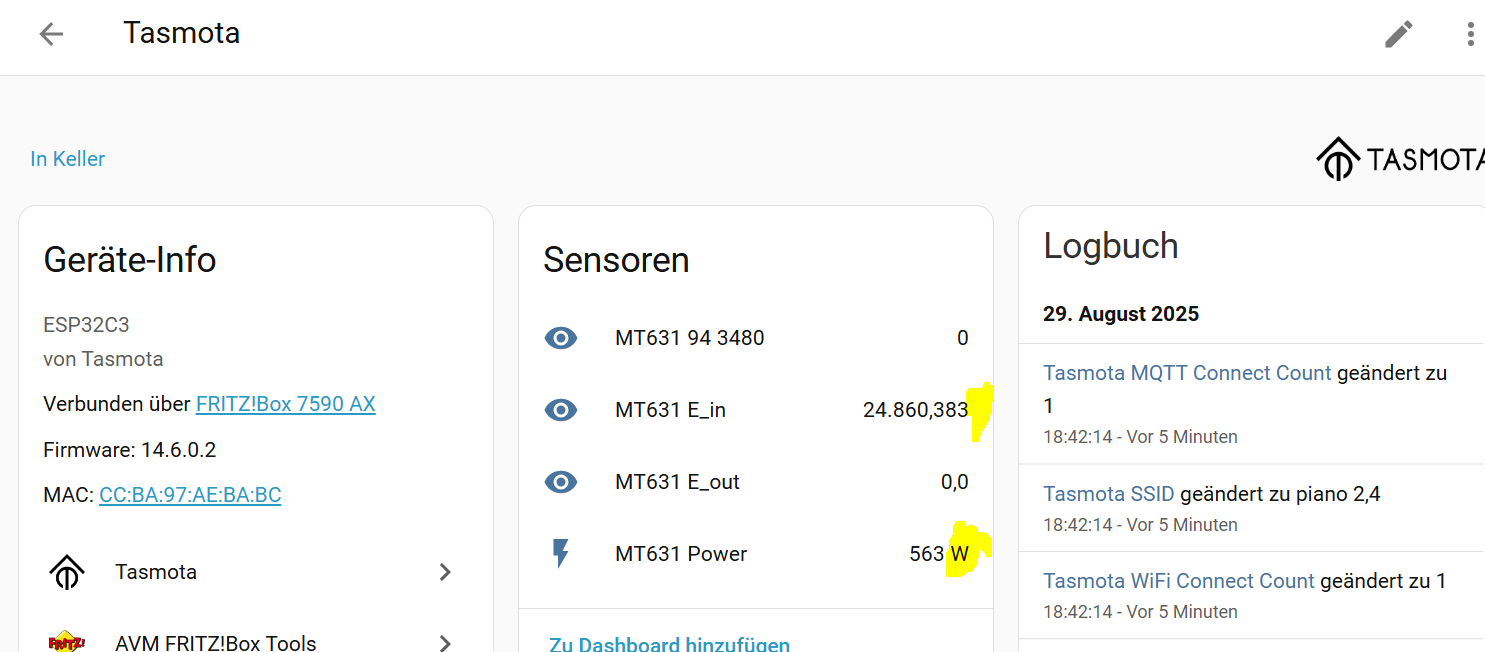Click the Tasmota integration icon in Geräte-Info
The height and width of the screenshot is (652, 1485).
coord(67,572)
